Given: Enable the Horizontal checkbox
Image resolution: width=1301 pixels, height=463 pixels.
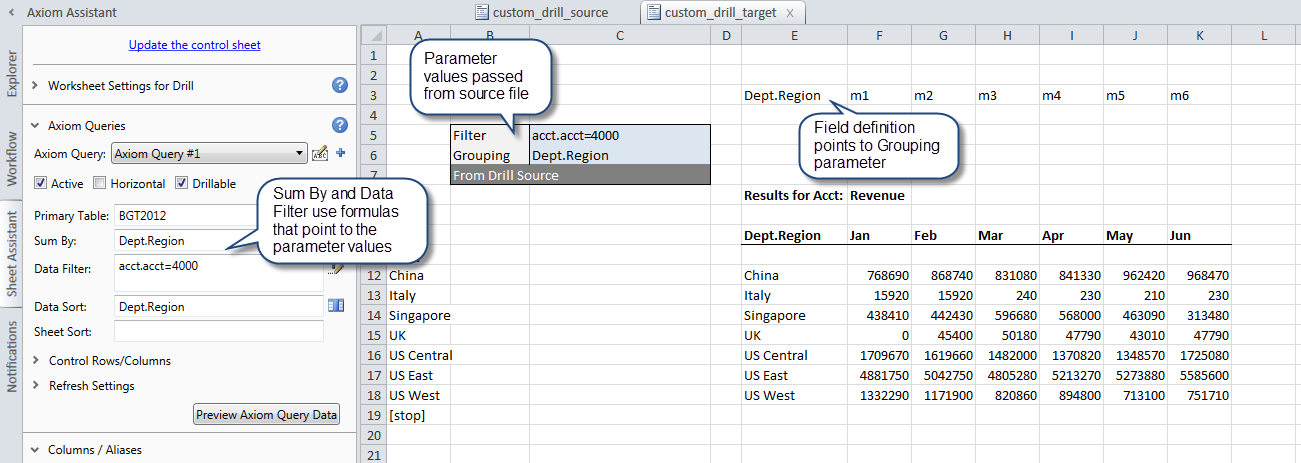Looking at the screenshot, I should [x=100, y=184].
